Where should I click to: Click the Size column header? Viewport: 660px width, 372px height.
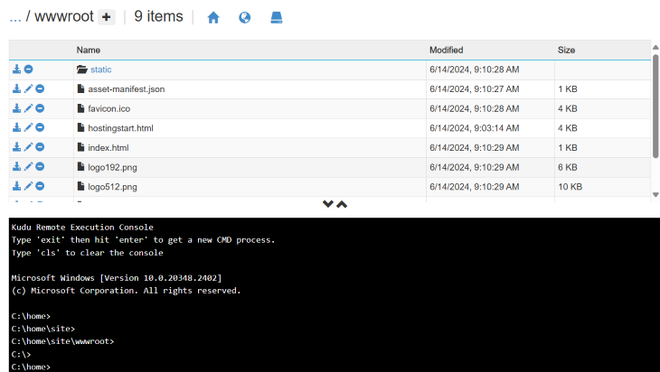(x=566, y=50)
